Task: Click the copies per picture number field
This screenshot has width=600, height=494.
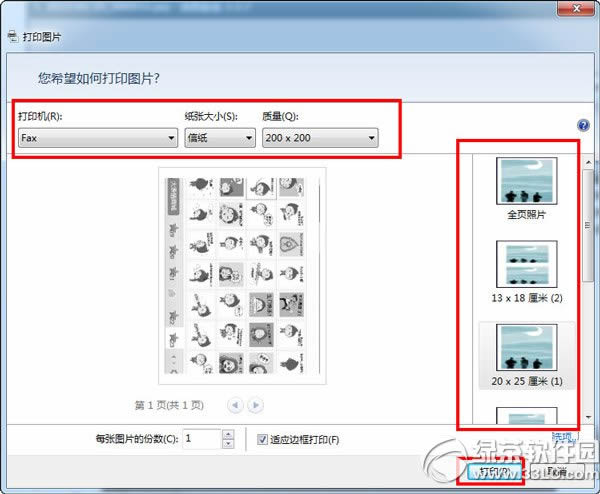Action: tap(203, 439)
